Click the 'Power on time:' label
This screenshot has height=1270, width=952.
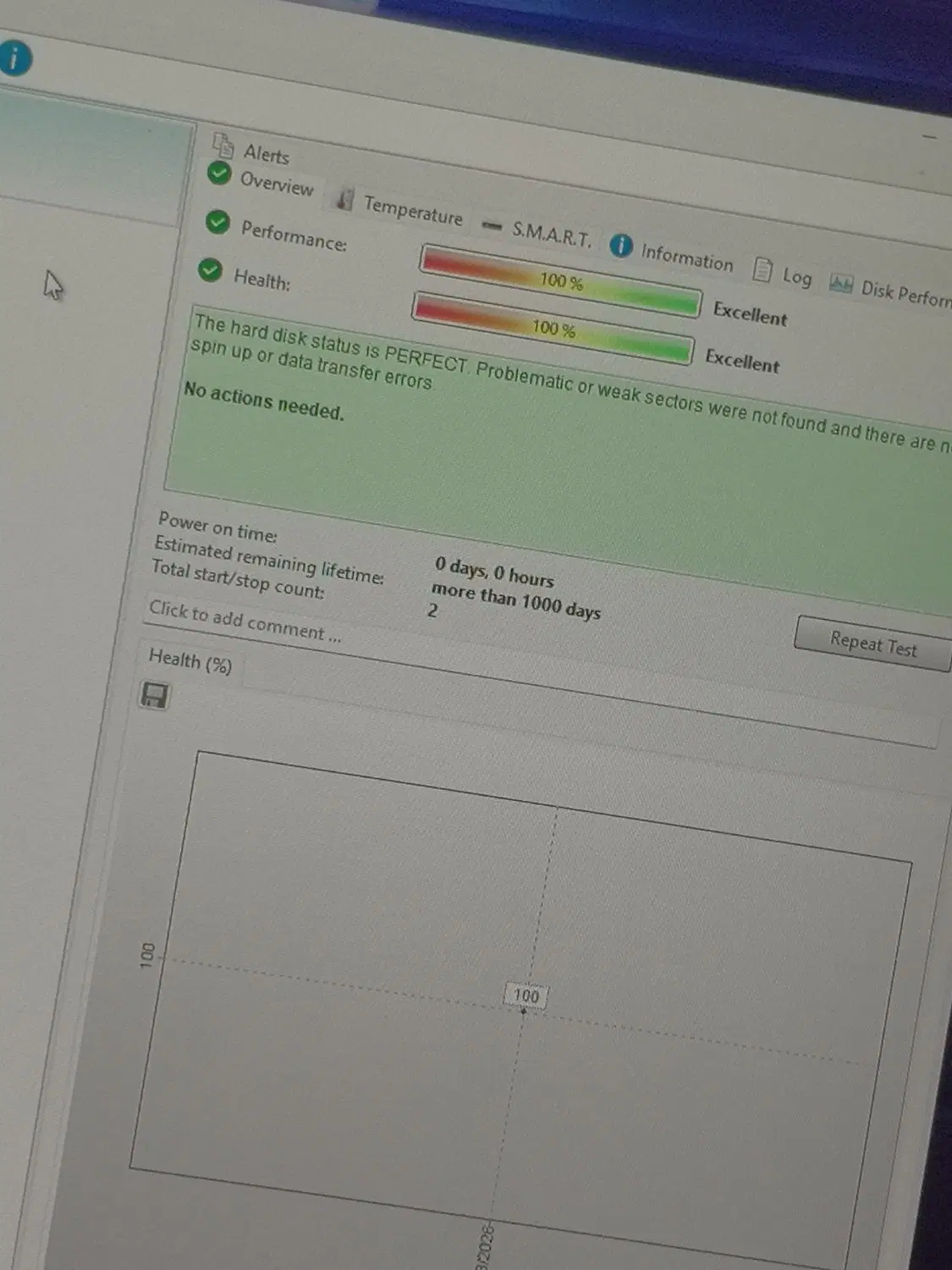click(x=217, y=526)
